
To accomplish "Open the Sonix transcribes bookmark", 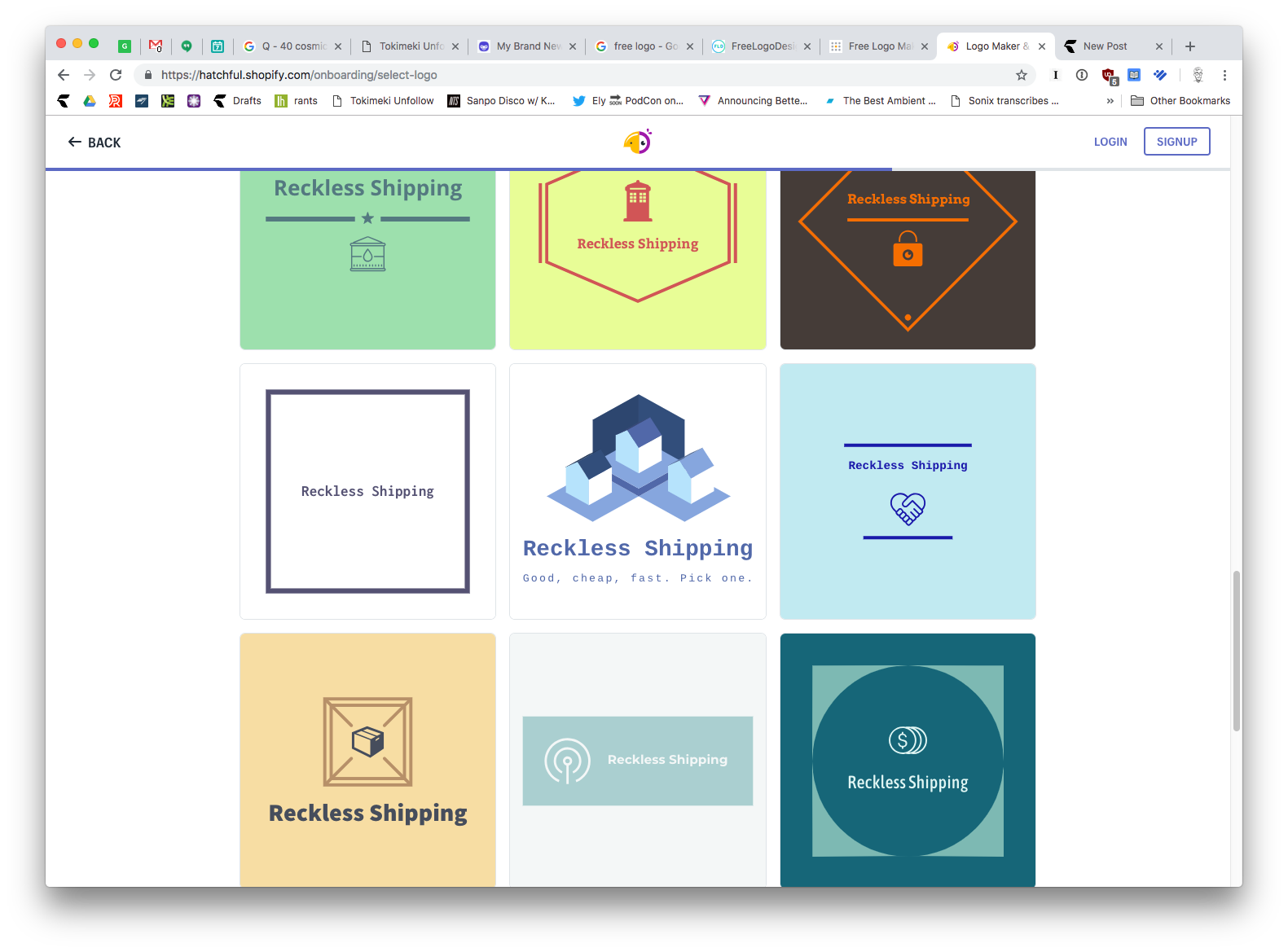I will pos(1005,101).
